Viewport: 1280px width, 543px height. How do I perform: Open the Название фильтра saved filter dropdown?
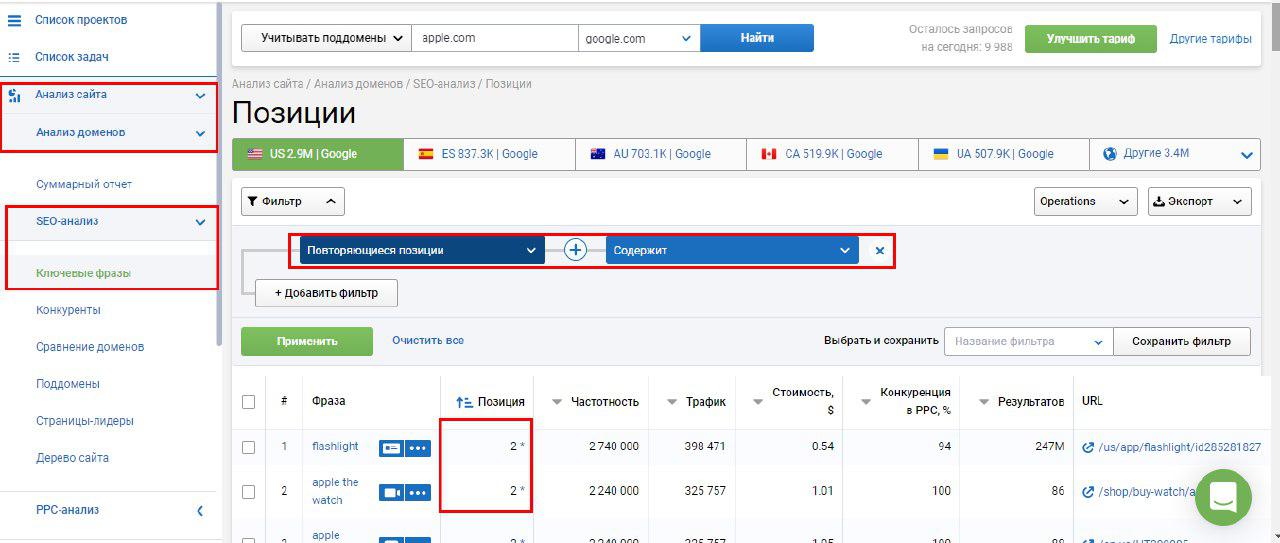pos(1028,341)
